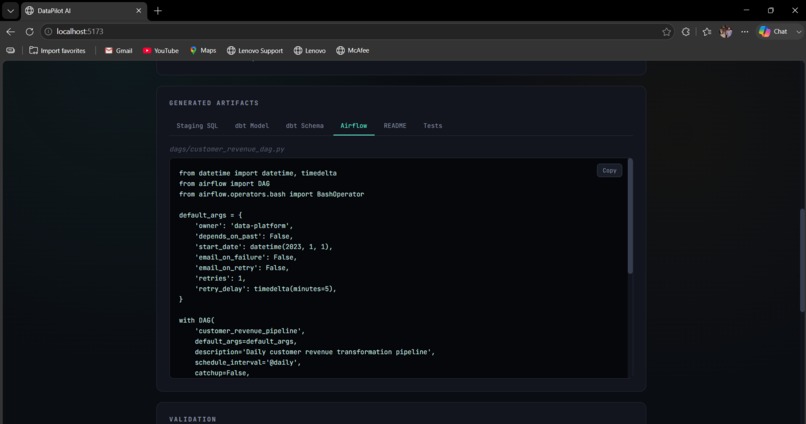This screenshot has height=424, width=806.
Task: Click the 'start_date' datetime code line
Action: [263, 247]
